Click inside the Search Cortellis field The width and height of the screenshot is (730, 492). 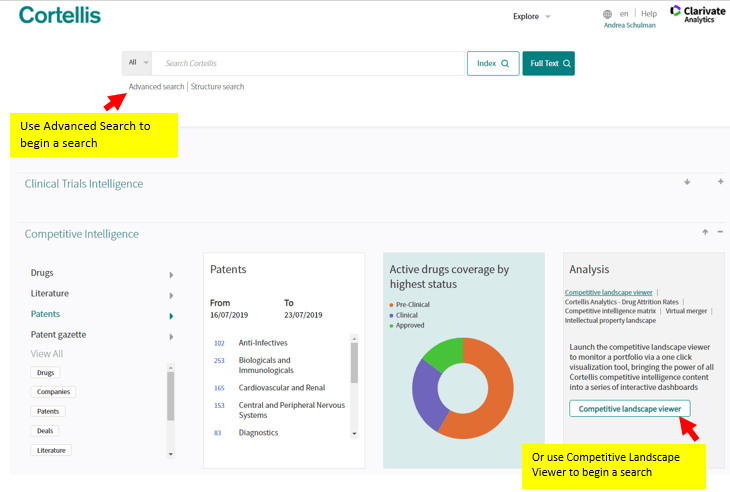pos(310,63)
